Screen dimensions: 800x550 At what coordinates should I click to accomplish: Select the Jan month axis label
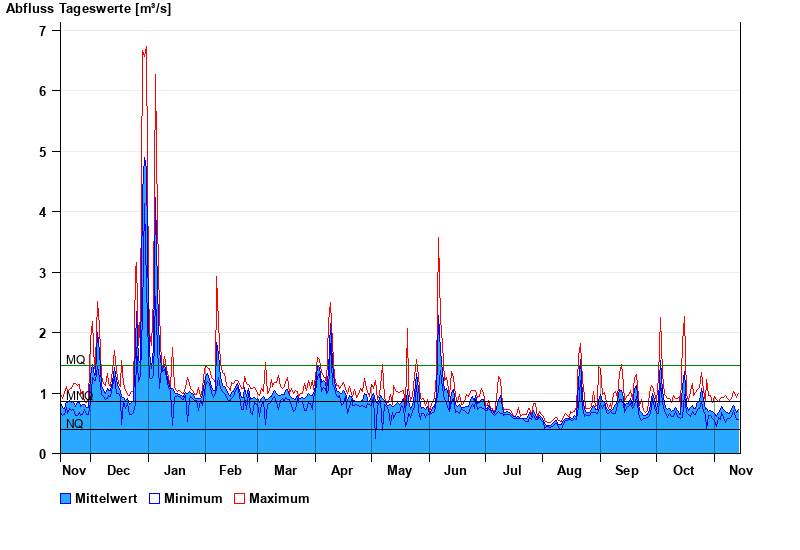coord(175,471)
